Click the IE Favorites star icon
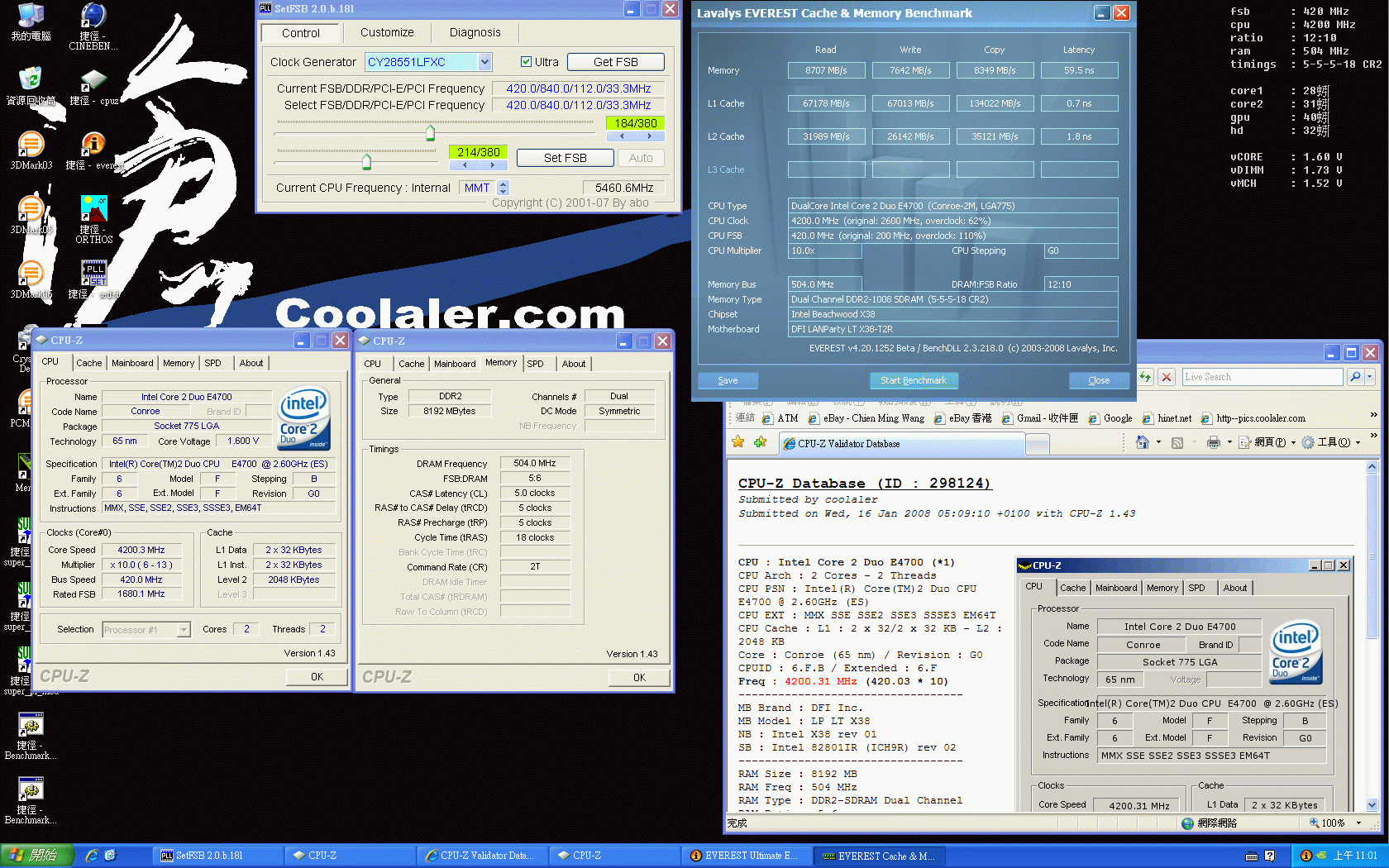1389x868 pixels. coord(738,442)
